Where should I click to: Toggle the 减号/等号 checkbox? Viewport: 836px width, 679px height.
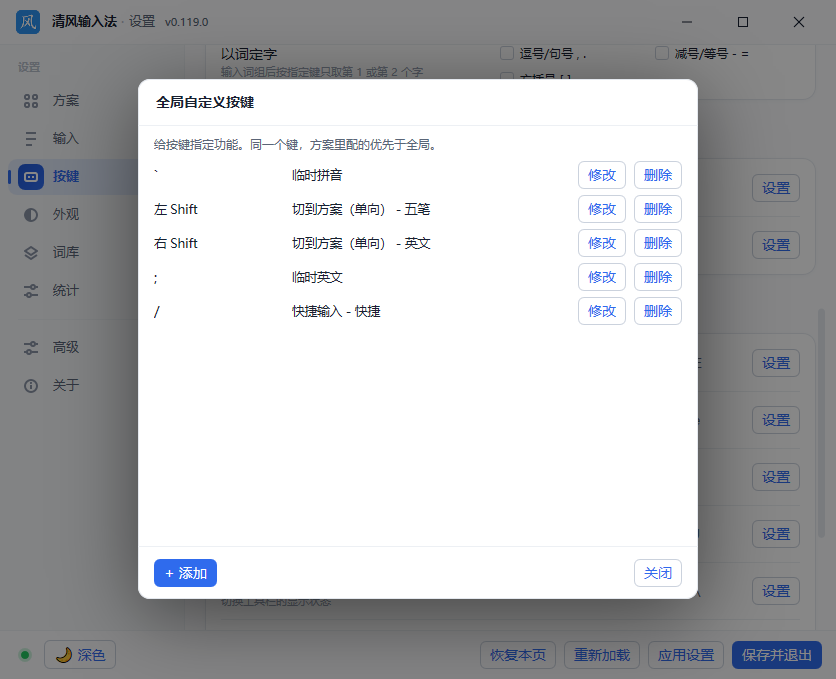pos(662,53)
